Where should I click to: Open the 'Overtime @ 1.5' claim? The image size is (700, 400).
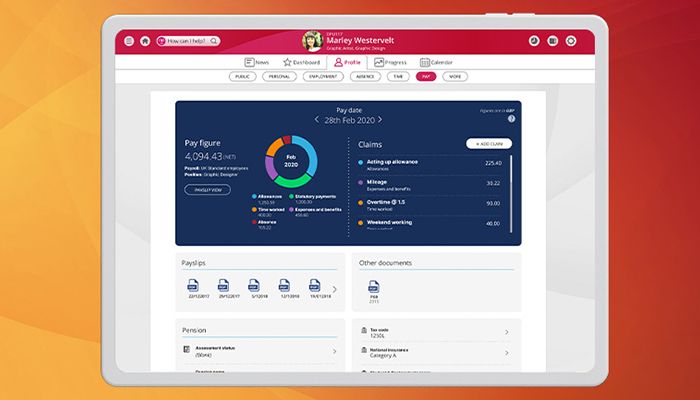coord(432,205)
